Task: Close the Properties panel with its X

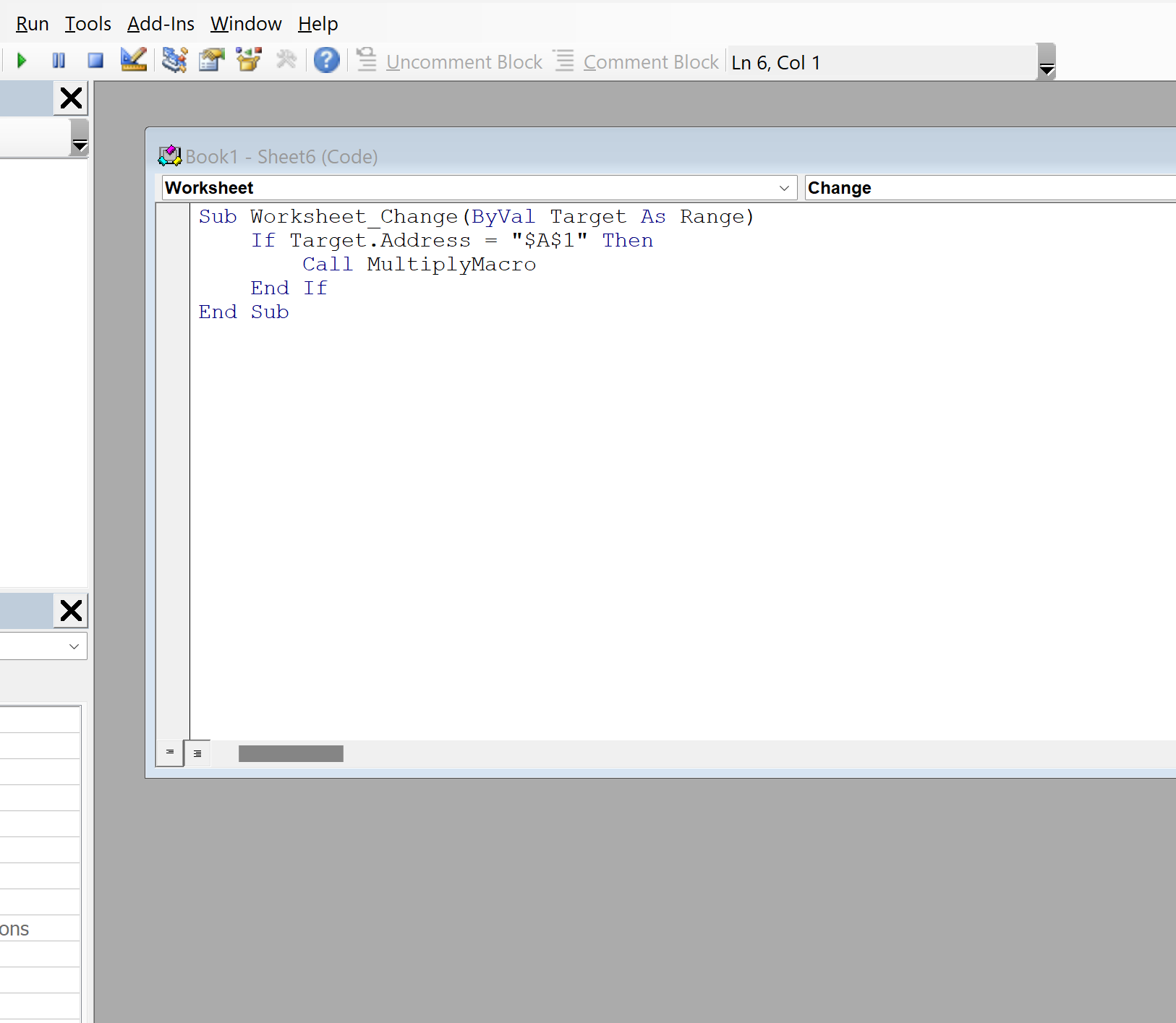Action: click(x=70, y=610)
